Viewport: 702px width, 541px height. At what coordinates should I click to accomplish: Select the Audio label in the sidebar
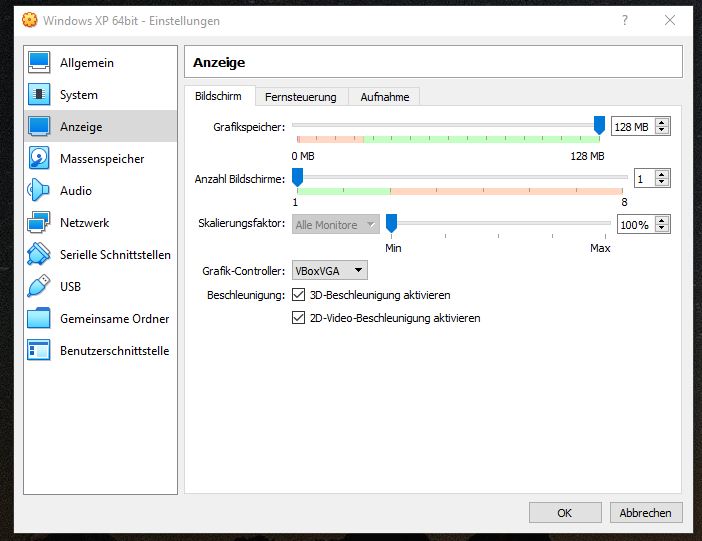coord(76,191)
